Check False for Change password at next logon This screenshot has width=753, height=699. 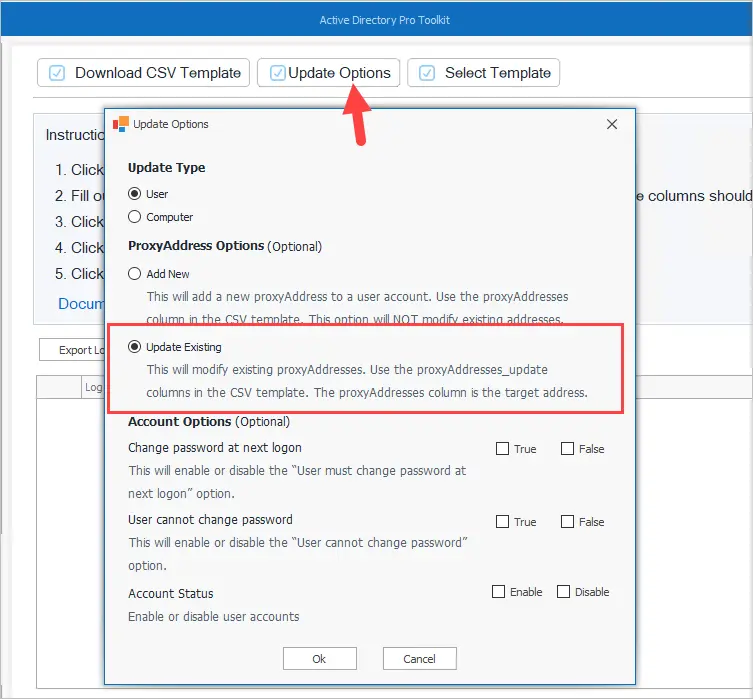[567, 448]
